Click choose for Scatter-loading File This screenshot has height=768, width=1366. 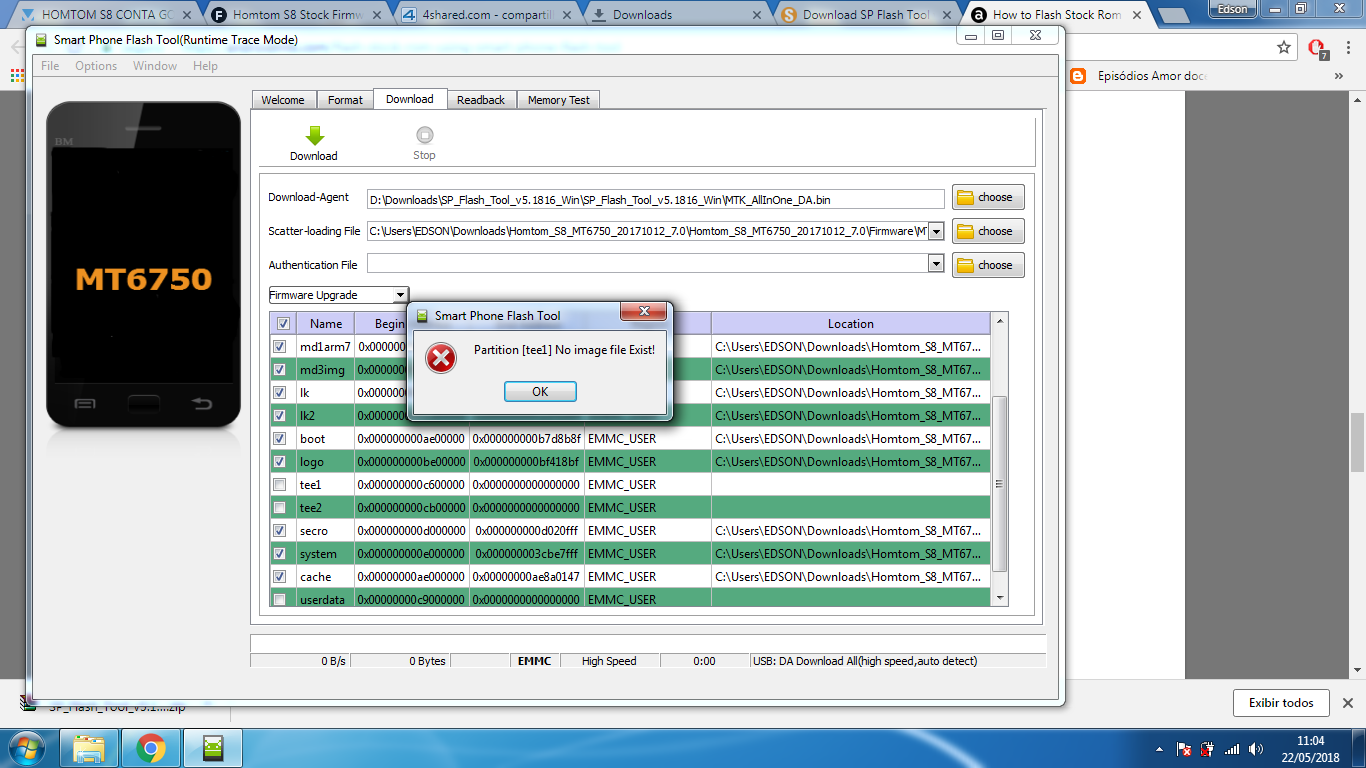point(988,231)
